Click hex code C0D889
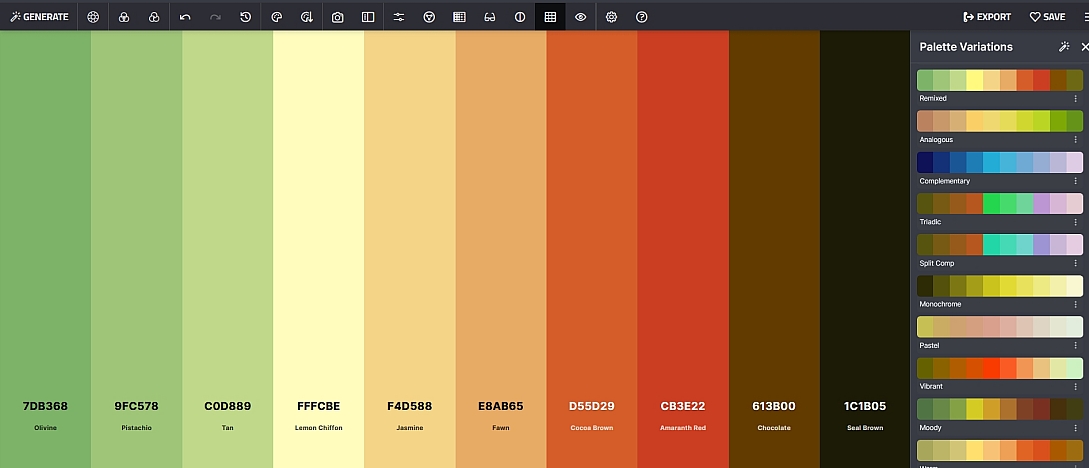Image resolution: width=1089 pixels, height=468 pixels. pyautogui.click(x=227, y=406)
